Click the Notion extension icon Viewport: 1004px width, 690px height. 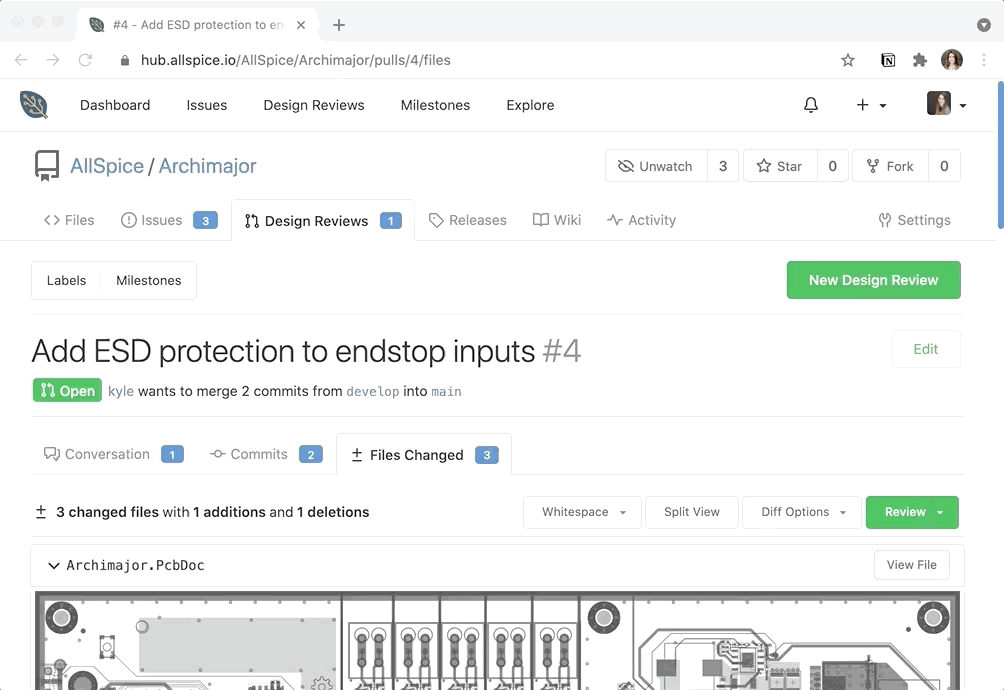[x=888, y=60]
